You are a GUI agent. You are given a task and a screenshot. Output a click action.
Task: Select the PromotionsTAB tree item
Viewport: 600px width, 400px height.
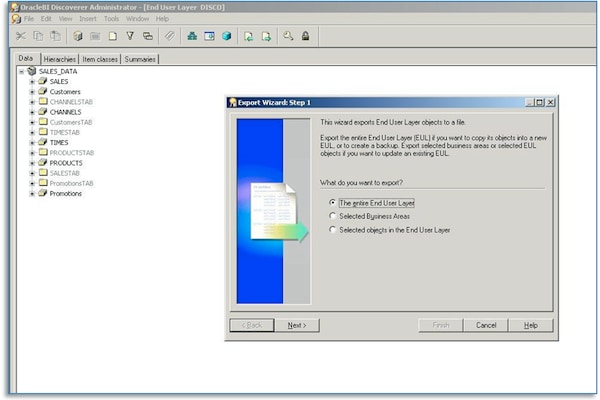pos(72,183)
